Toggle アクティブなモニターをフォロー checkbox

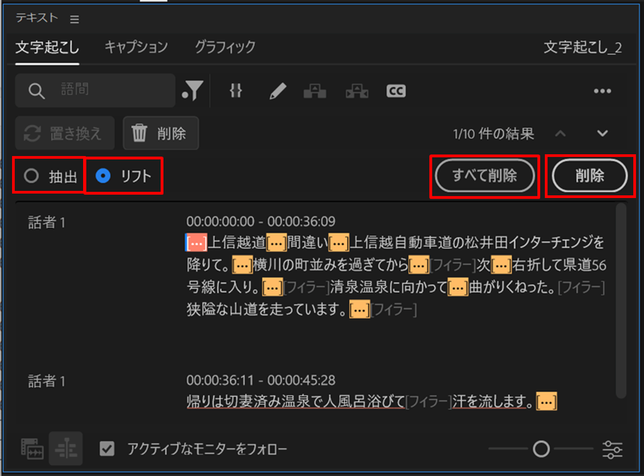[x=107, y=449]
